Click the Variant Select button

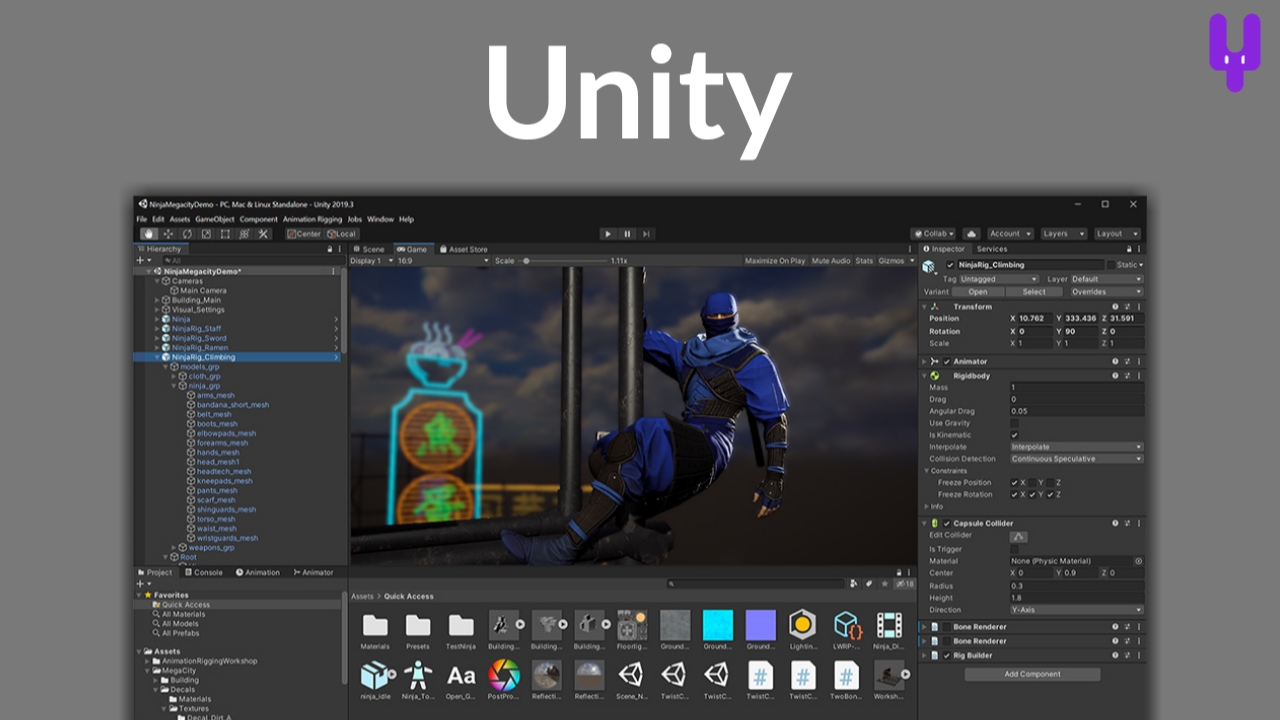click(x=1034, y=292)
